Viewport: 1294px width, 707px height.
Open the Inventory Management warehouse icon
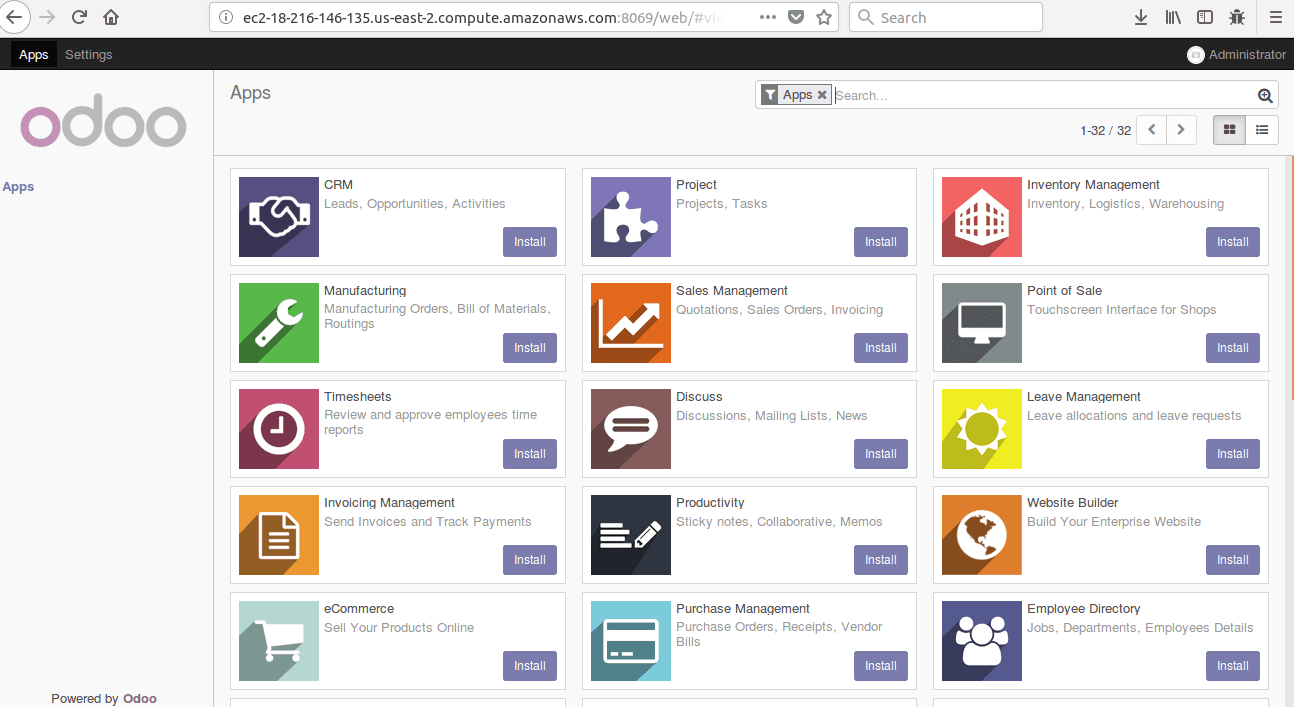[x=982, y=217]
